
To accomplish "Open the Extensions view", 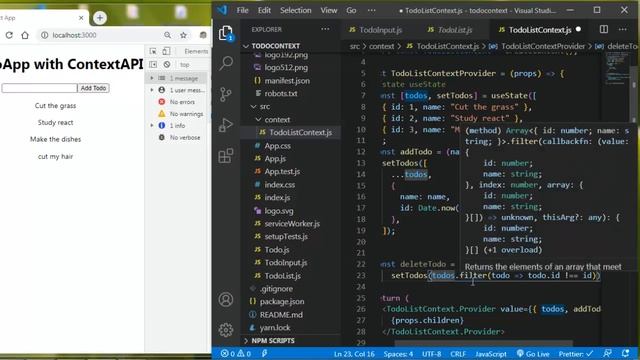I will point(226,156).
